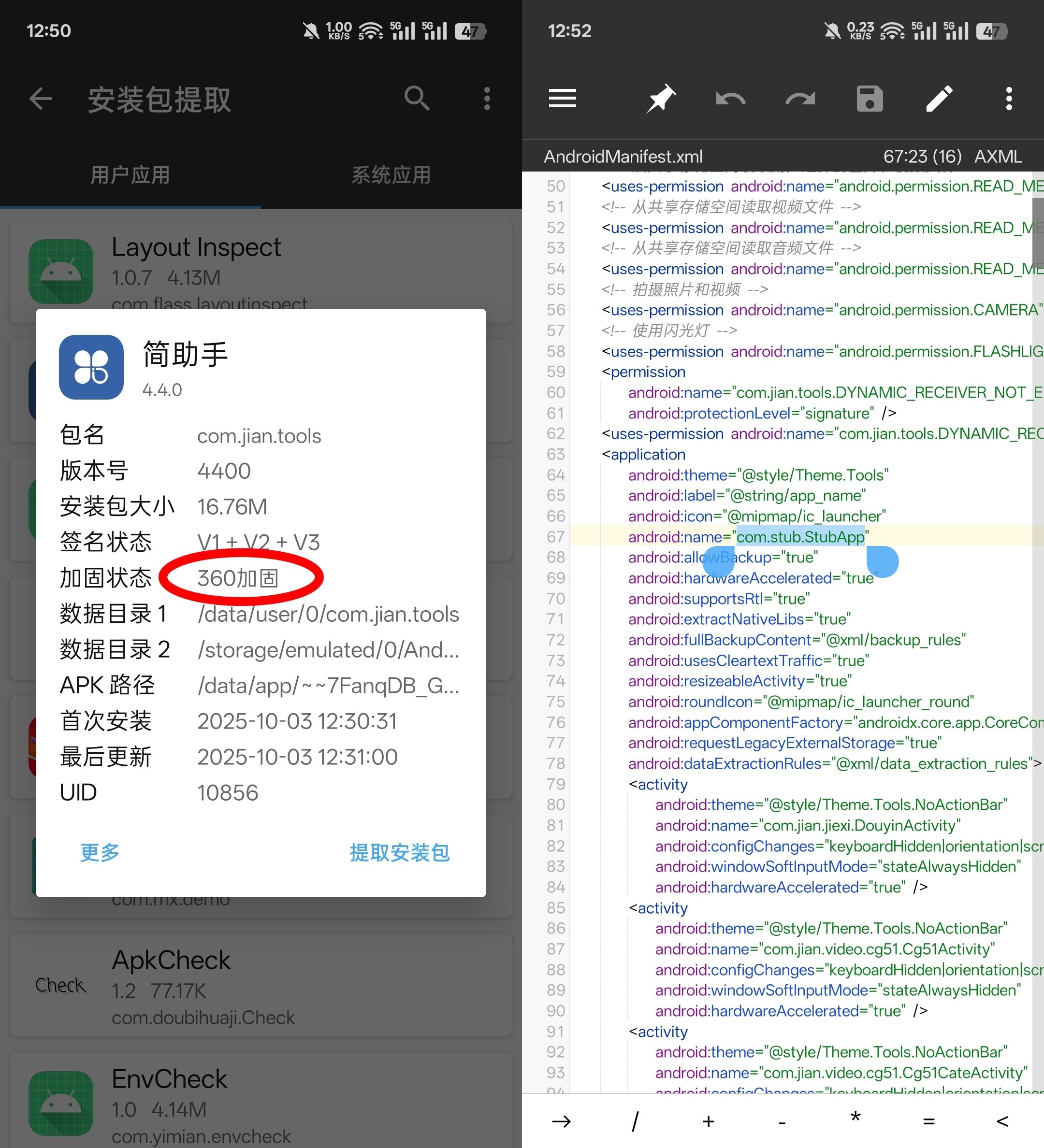Image resolution: width=1044 pixels, height=1148 pixels.
Task: Open the editor's three-dot overflow menu
Action: [x=1009, y=99]
